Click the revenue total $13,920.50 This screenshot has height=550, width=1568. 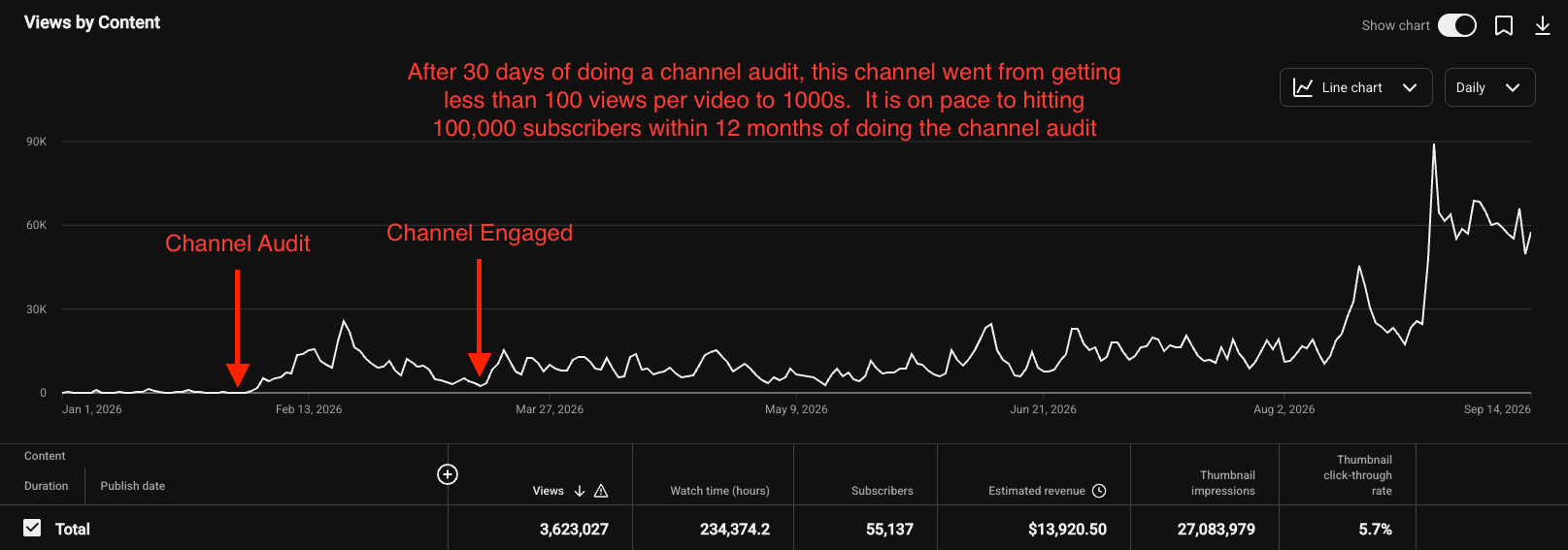(1067, 530)
